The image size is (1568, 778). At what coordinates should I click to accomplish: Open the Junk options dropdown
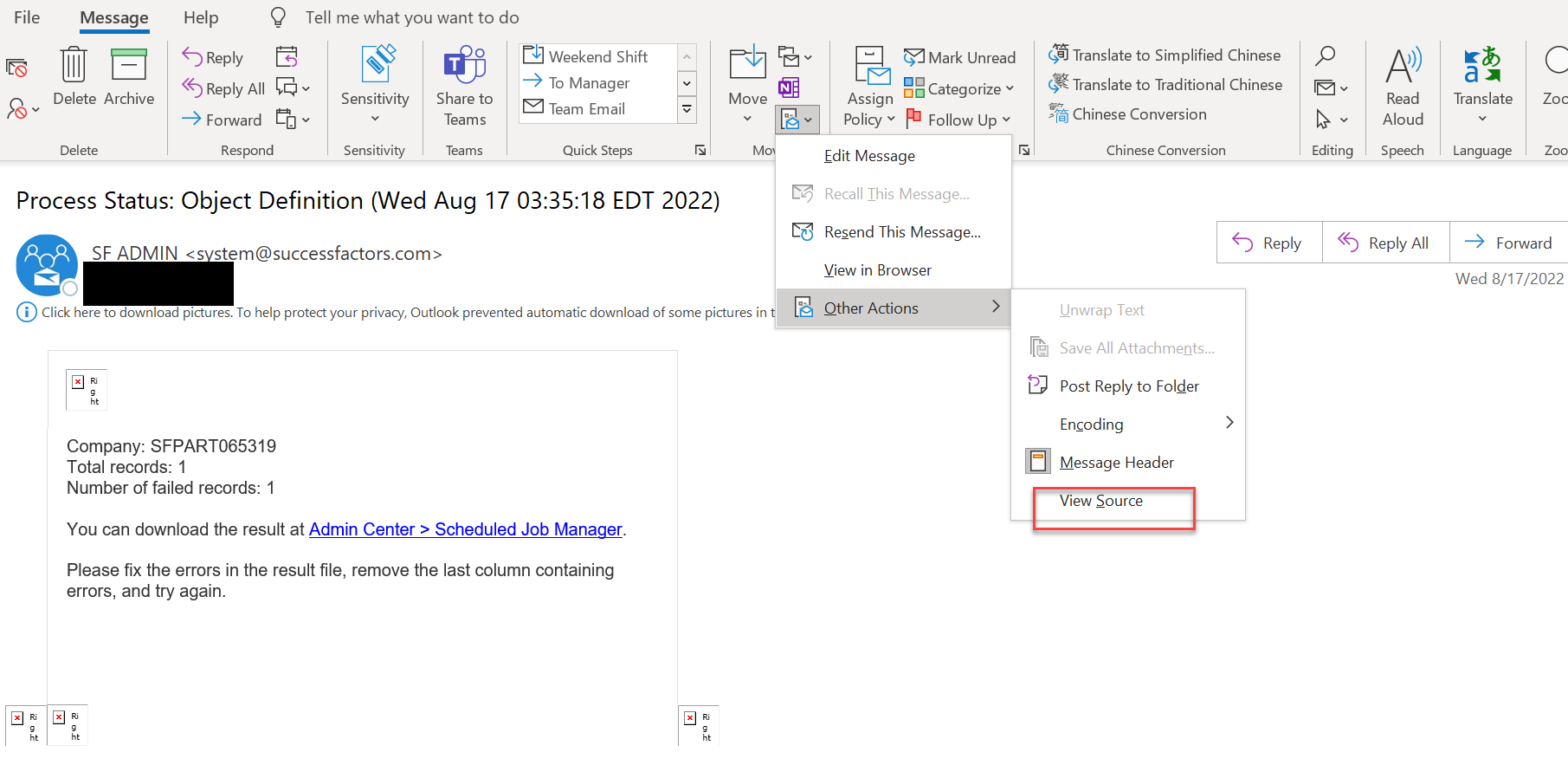(x=23, y=109)
